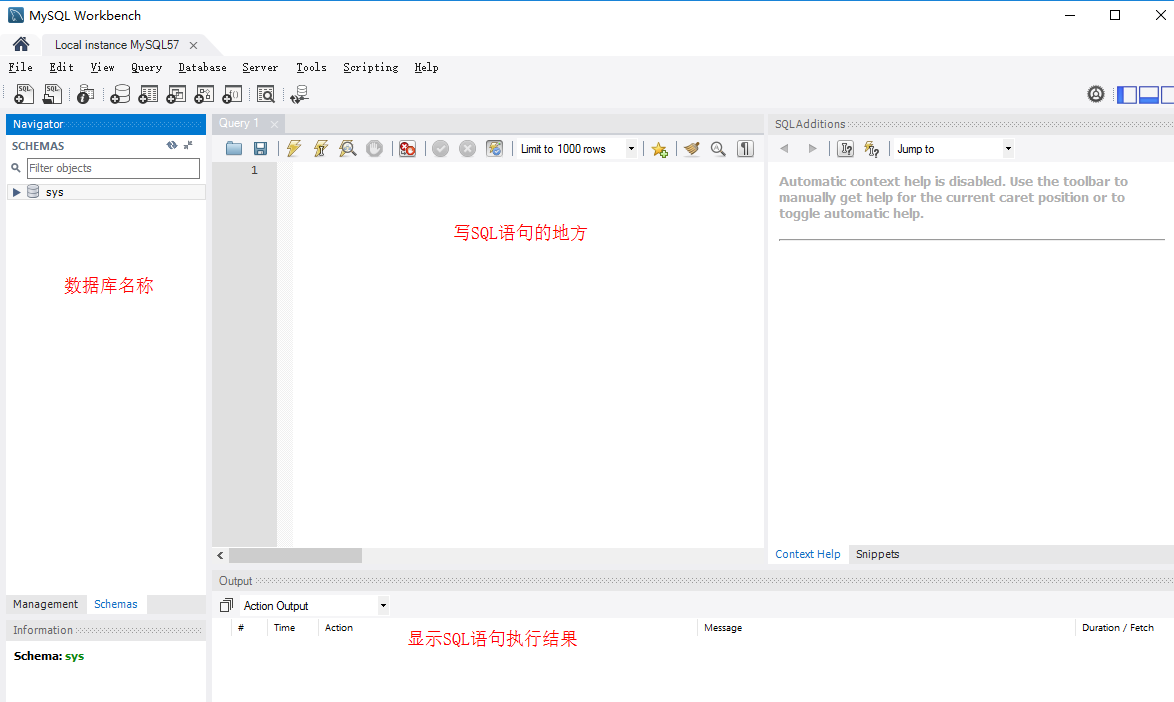Toggle left sidebar visibility
This screenshot has height=702, width=1174.
coord(1127,94)
